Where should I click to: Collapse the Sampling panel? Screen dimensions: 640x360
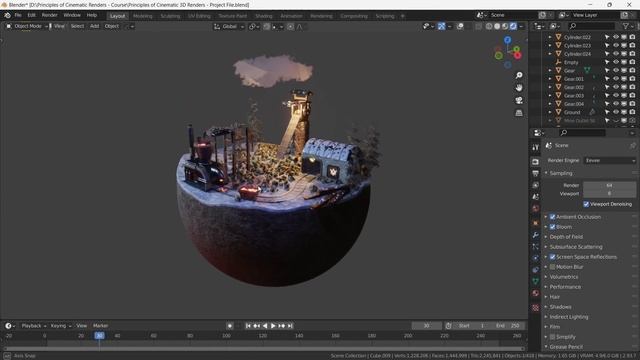pyautogui.click(x=546, y=173)
